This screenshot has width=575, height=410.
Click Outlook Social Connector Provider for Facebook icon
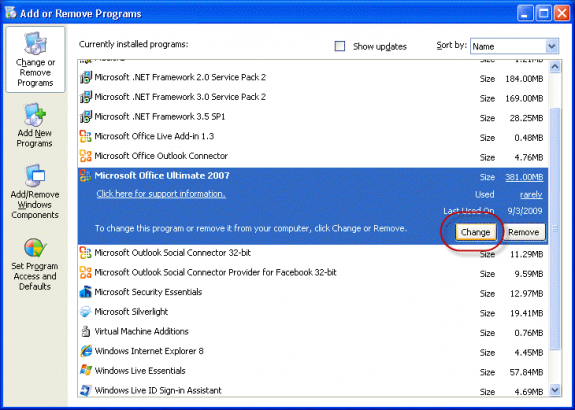pyautogui.click(x=86, y=272)
